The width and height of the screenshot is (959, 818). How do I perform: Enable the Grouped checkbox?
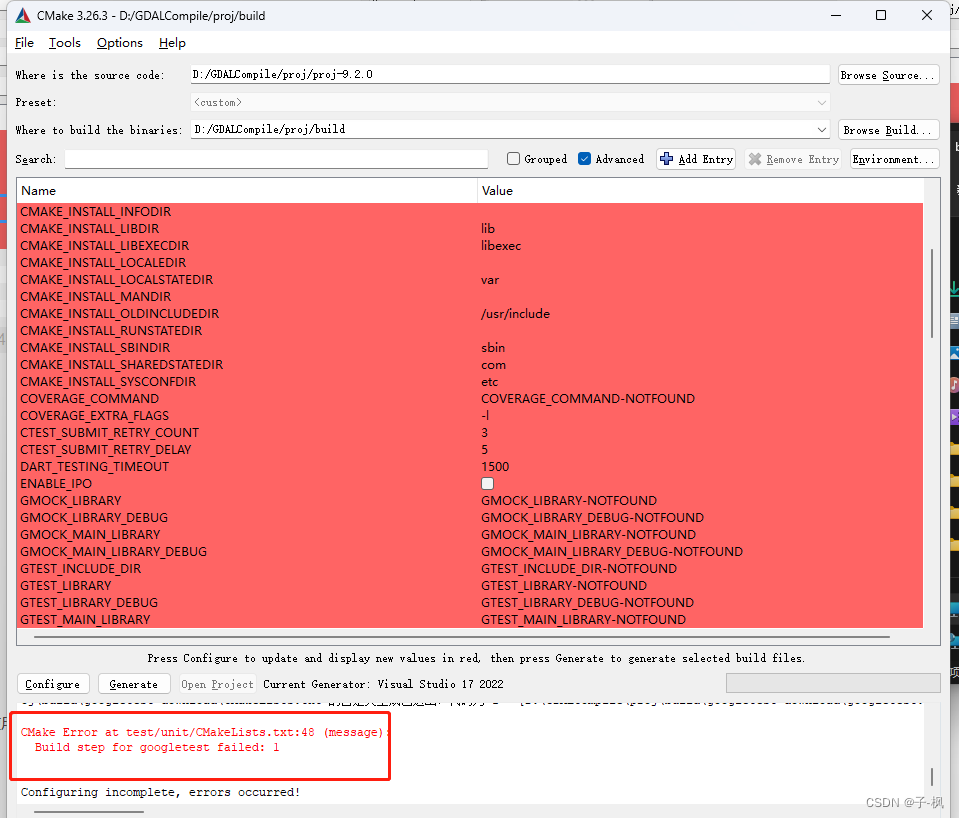[513, 158]
